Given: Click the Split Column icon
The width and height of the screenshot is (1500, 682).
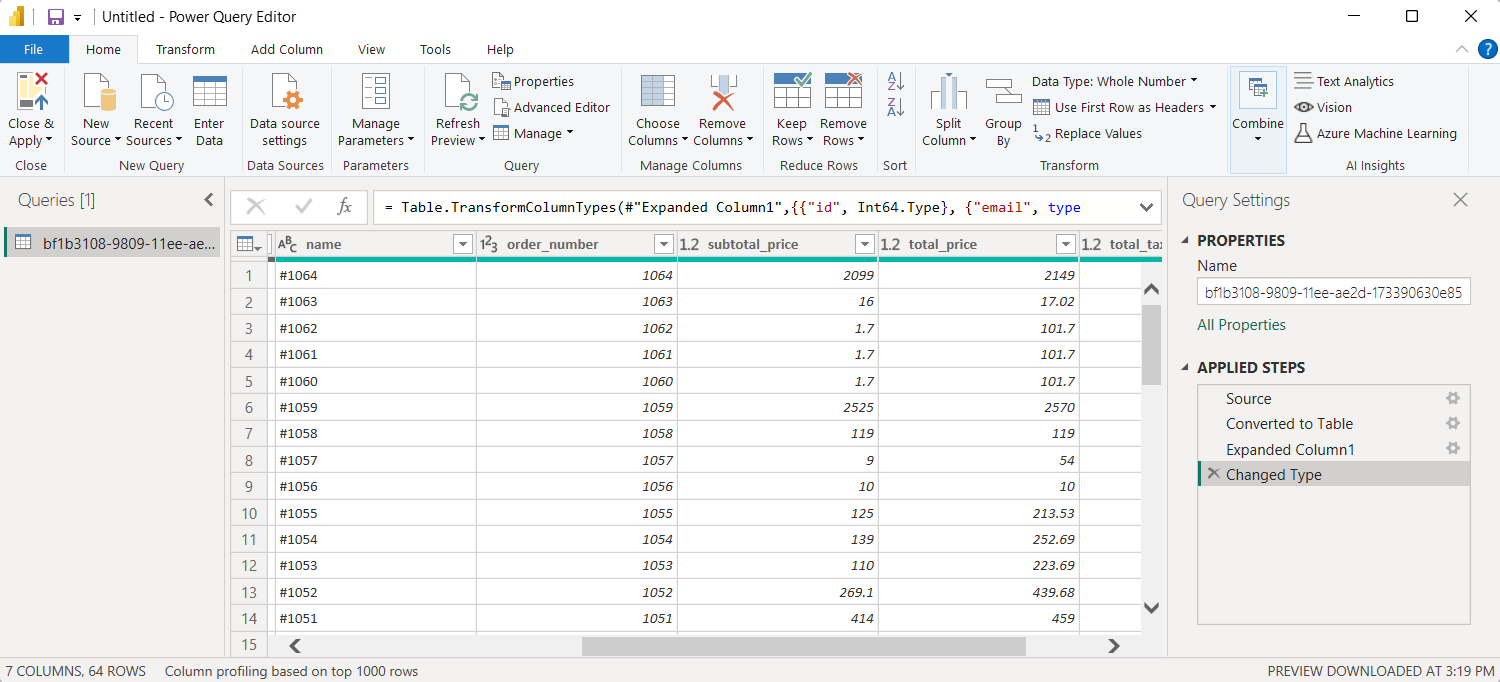Looking at the screenshot, I should point(949,92).
